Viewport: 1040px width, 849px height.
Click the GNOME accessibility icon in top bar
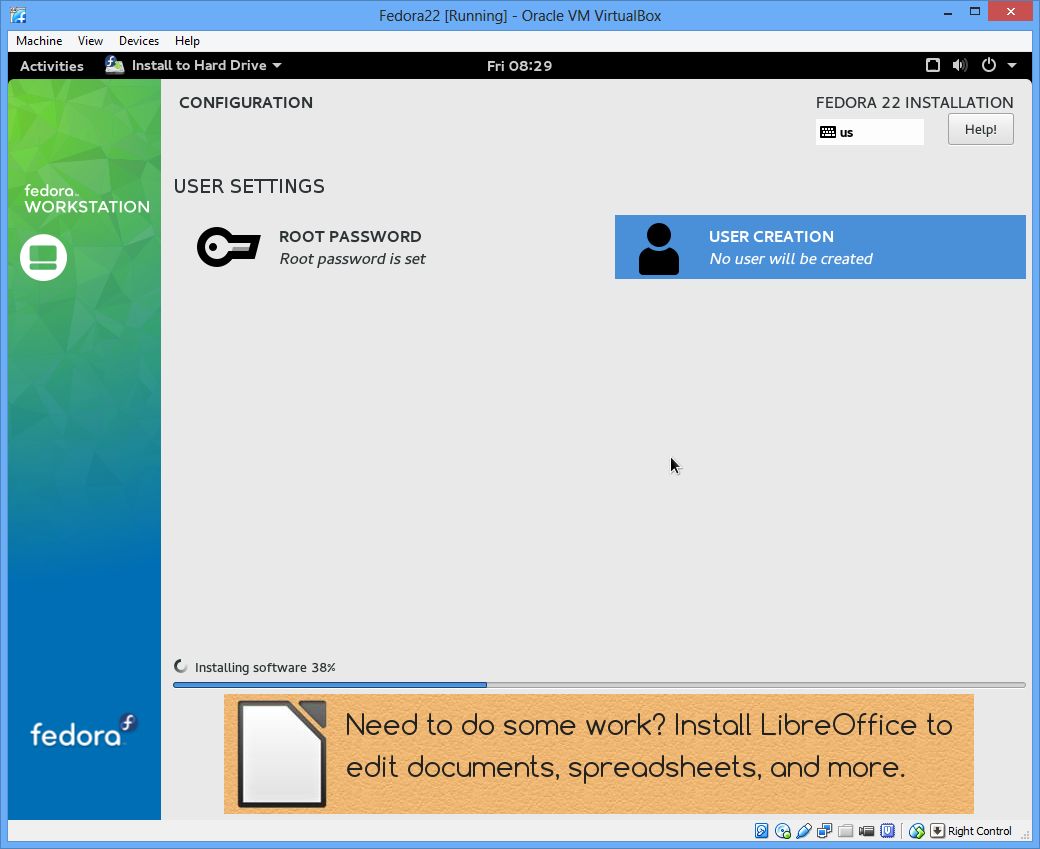(933, 65)
